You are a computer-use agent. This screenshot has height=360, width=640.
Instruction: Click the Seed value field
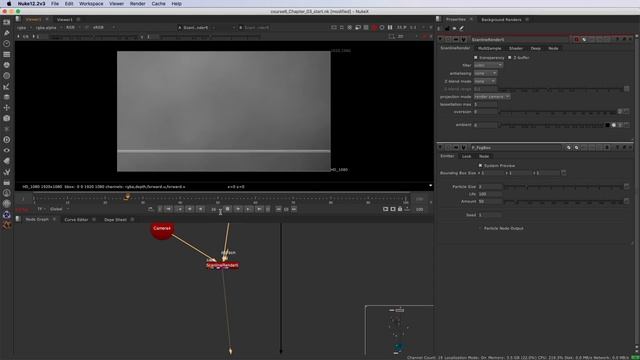pos(490,215)
